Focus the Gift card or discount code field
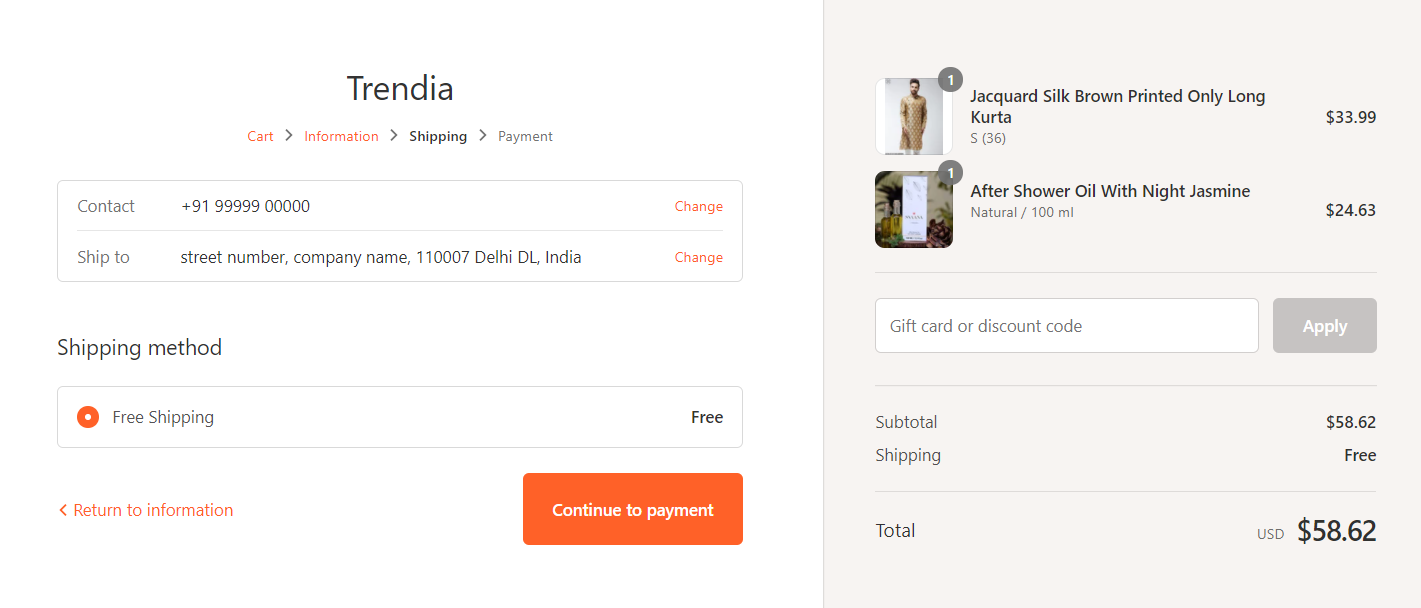1421x608 pixels. 1067,325
